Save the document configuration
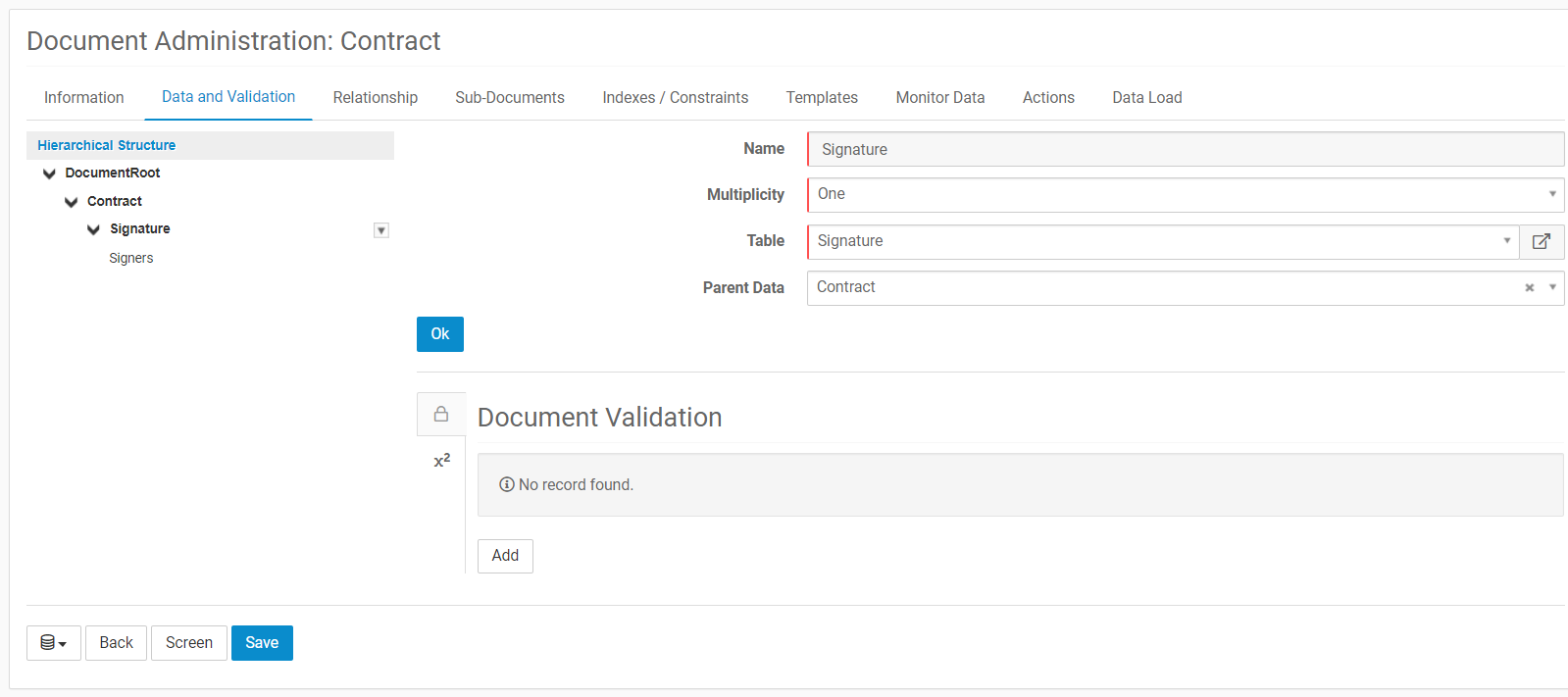Screen dimensions: 1568x697 pyautogui.click(x=262, y=643)
